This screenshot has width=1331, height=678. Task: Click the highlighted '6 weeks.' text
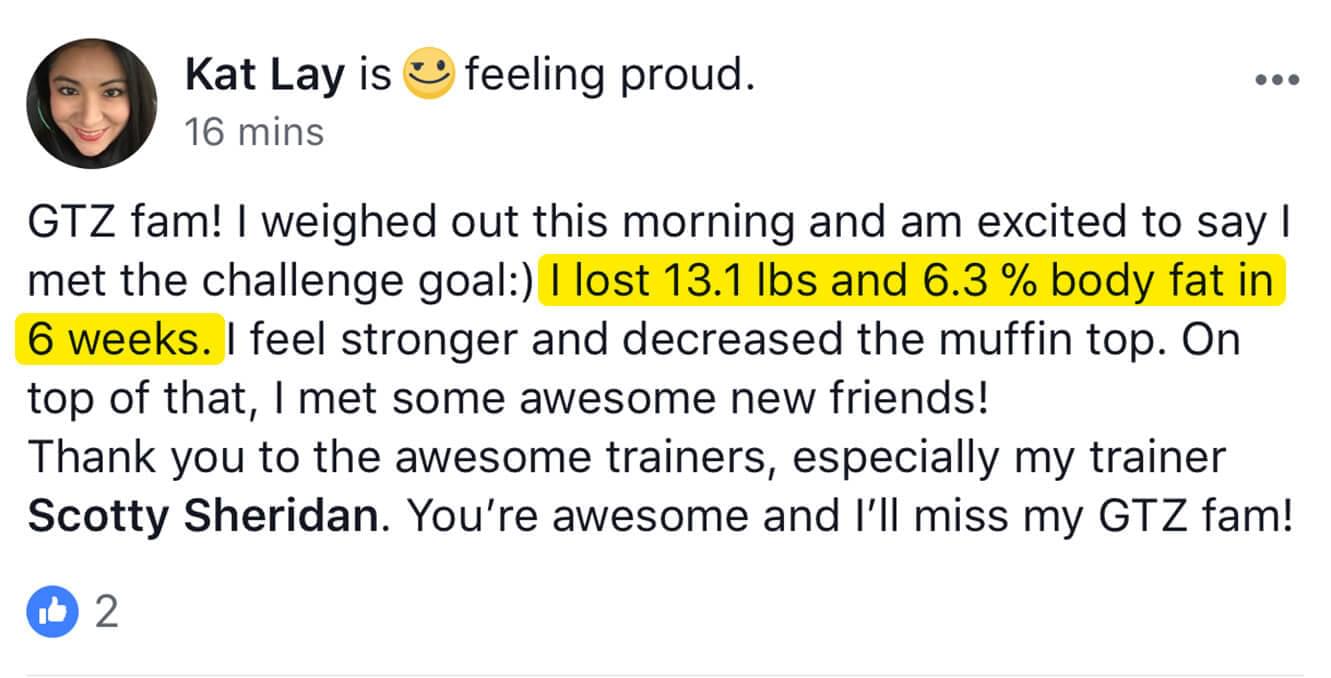(x=119, y=340)
